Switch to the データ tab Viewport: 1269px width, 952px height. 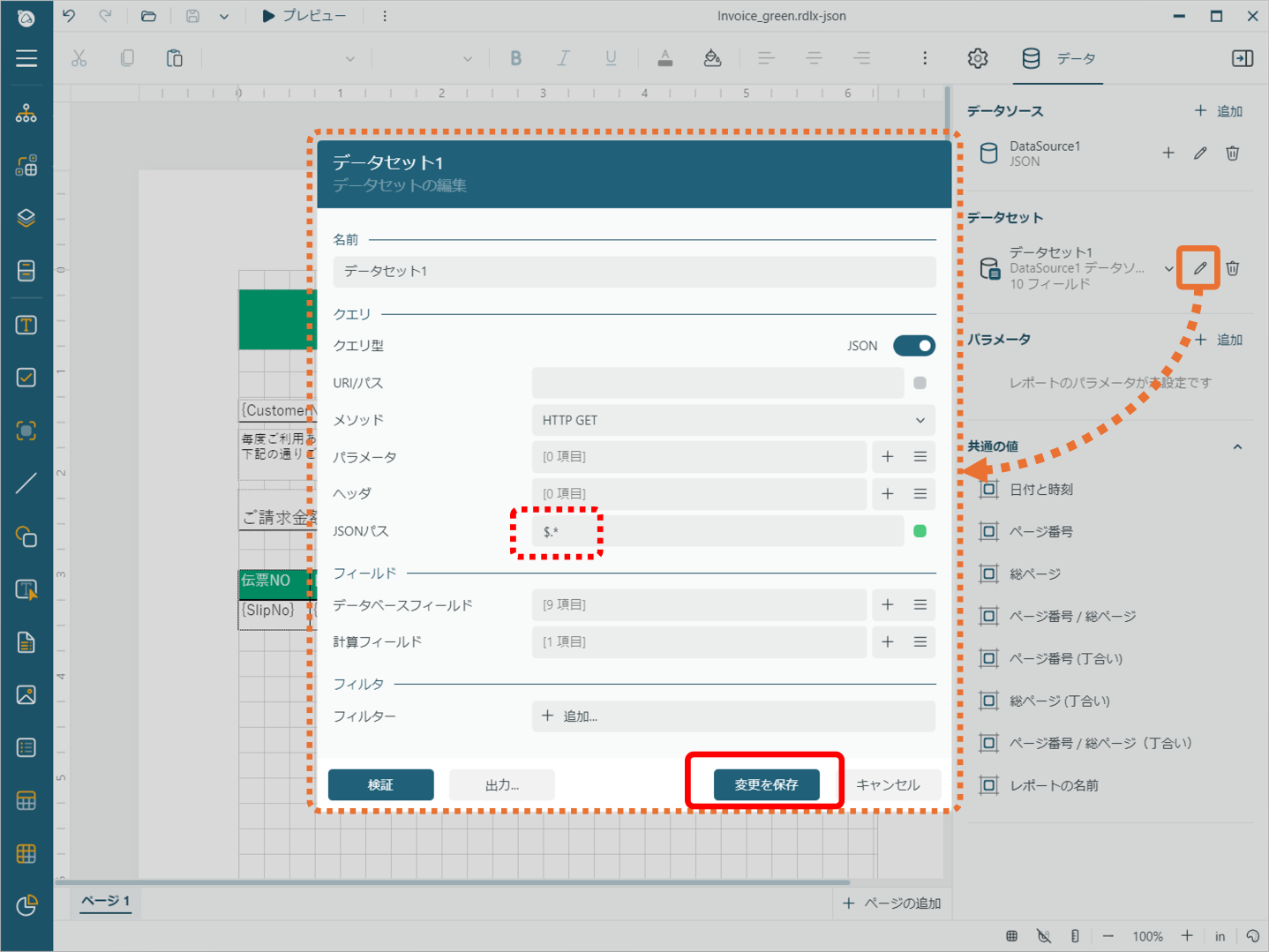[x=1059, y=58]
